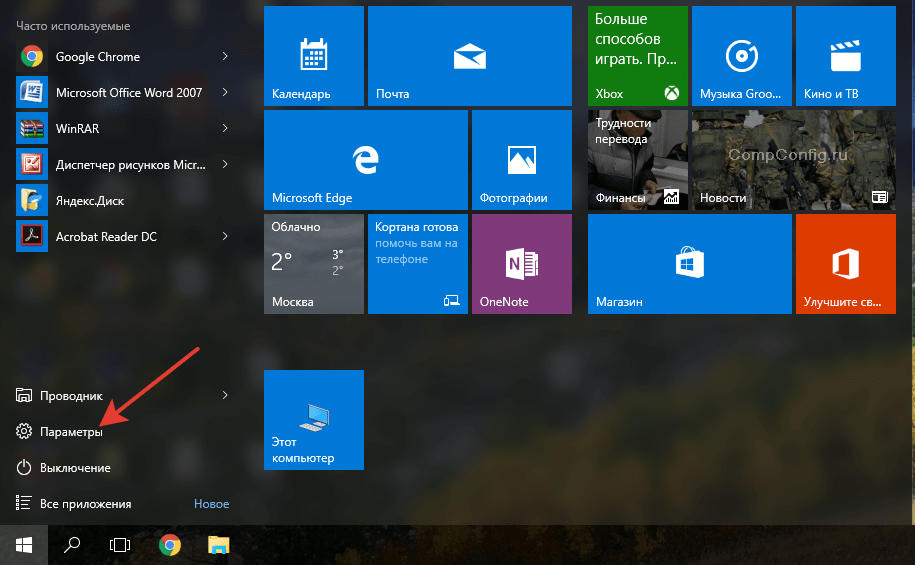Click the Windows Start button
Image resolution: width=915 pixels, height=565 pixels.
click(x=24, y=545)
